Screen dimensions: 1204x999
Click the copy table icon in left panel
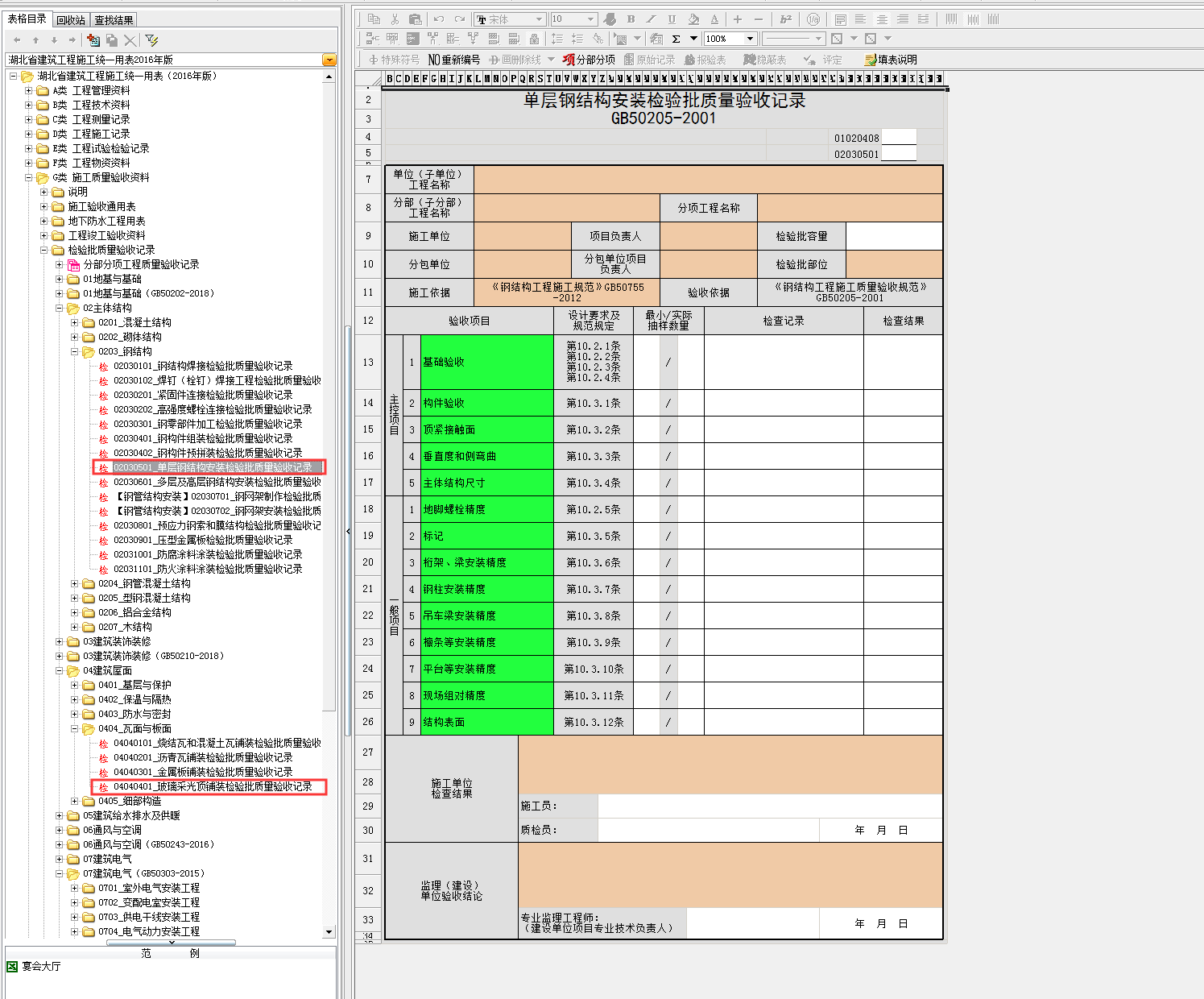point(112,39)
